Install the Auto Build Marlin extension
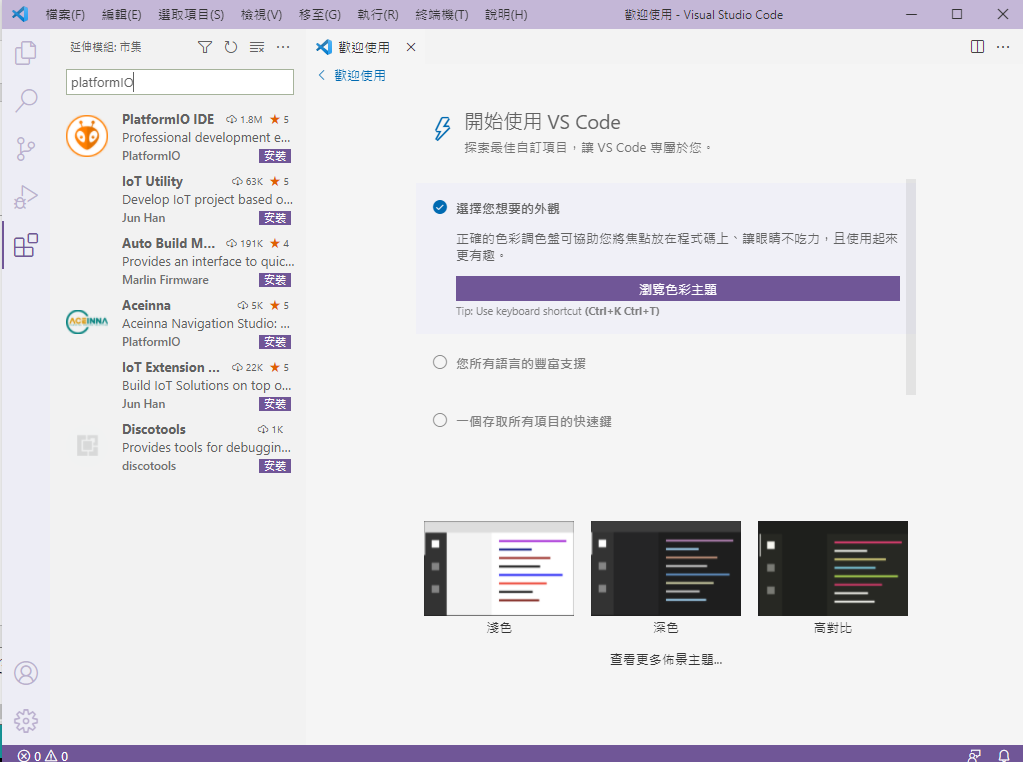Screen dimensions: 1023x762 pyautogui.click(x=275, y=280)
